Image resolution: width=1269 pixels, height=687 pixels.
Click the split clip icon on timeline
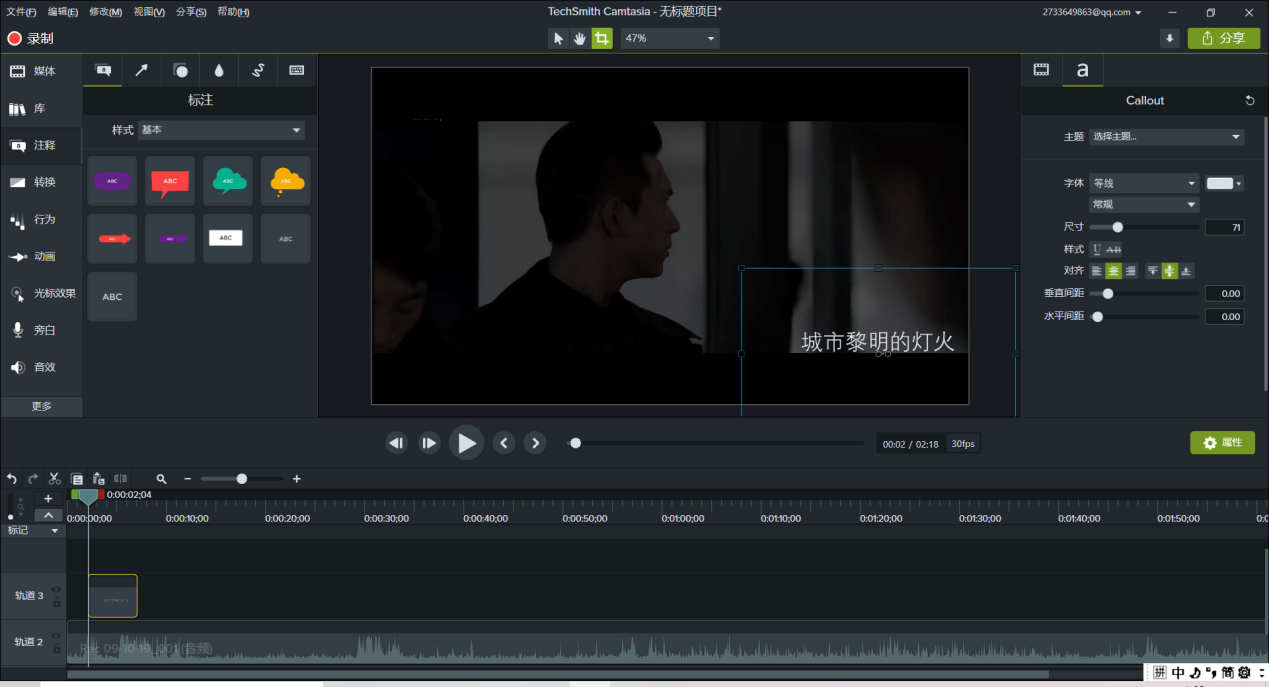pyautogui.click(x=120, y=479)
